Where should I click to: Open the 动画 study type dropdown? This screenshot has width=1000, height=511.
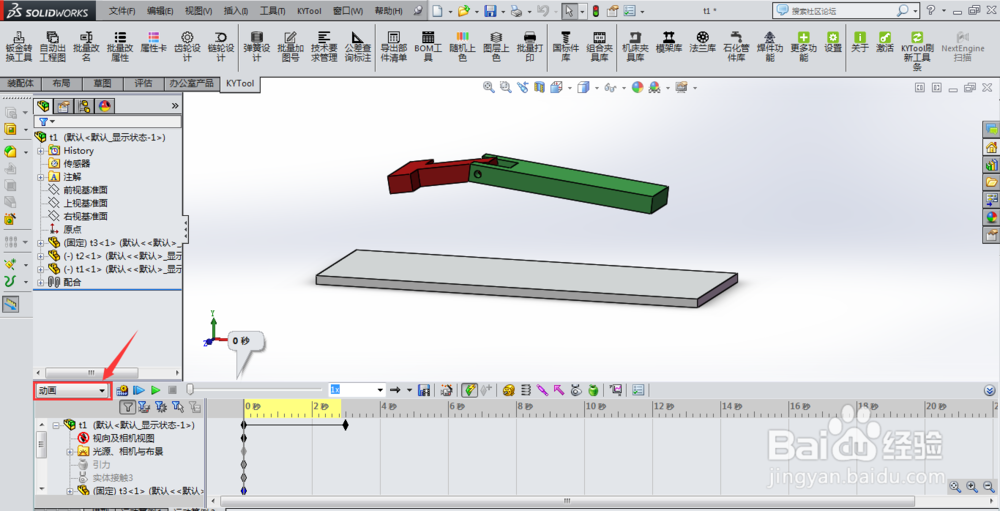click(72, 390)
